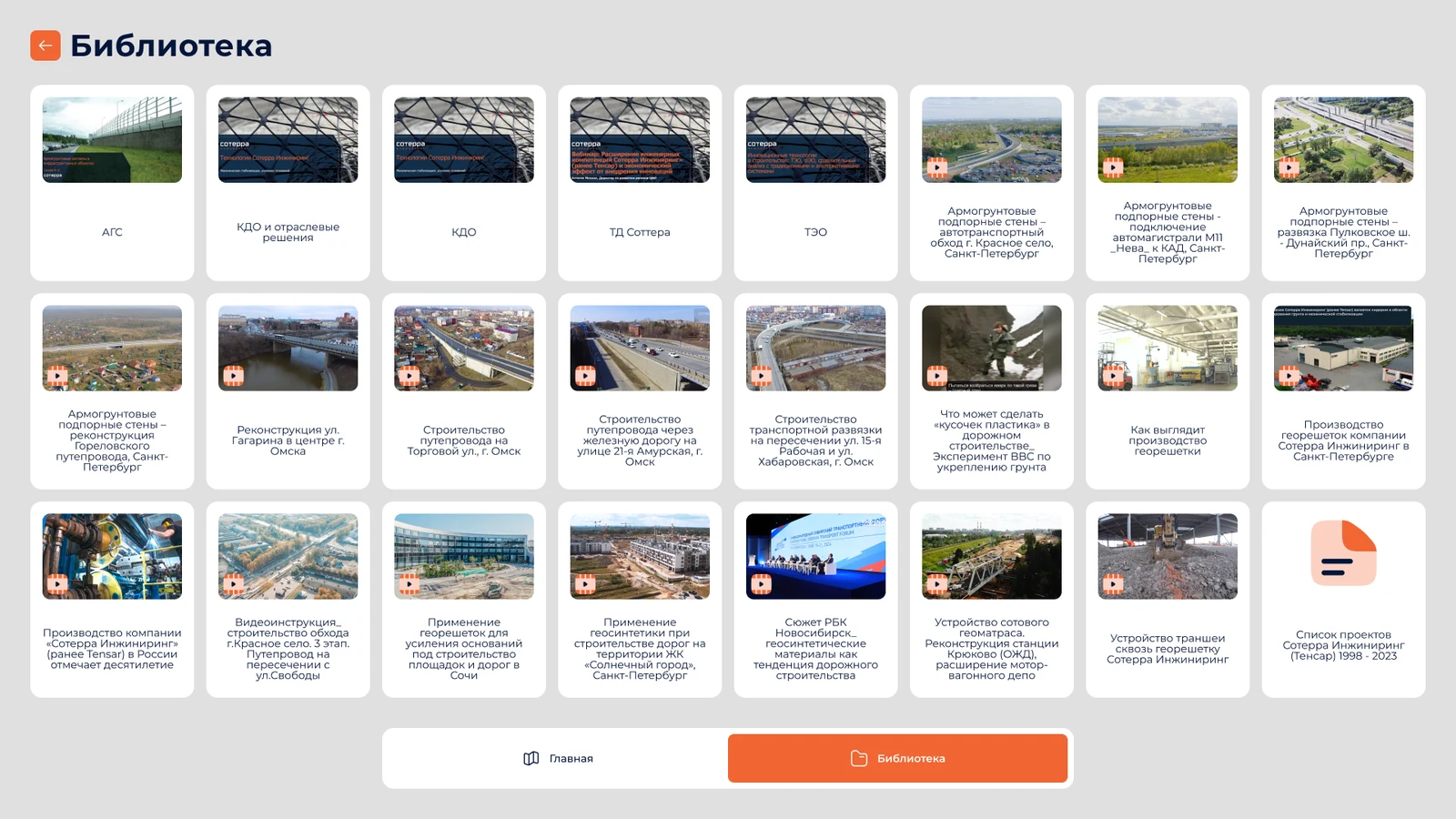Click video icon on Торговой ул. overpass thumbnail
The width and height of the screenshot is (1456, 819).
click(x=409, y=376)
